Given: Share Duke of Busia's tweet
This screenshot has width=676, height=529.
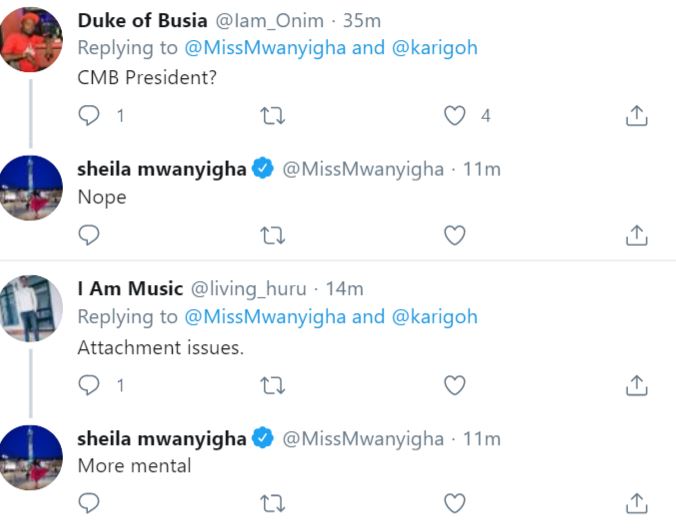Looking at the screenshot, I should [636, 116].
